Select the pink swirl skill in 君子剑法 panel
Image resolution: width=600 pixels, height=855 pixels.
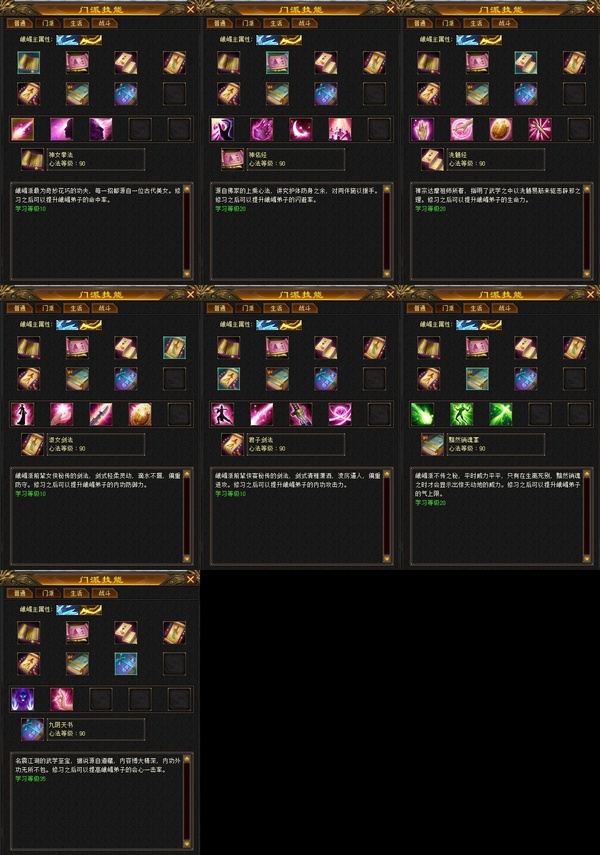pyautogui.click(x=340, y=414)
